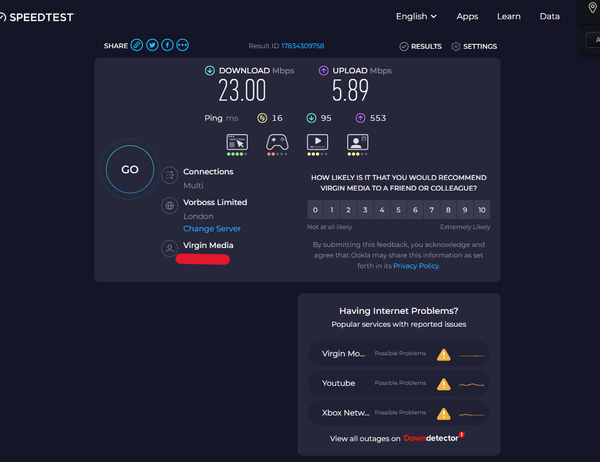This screenshot has height=462, width=600.
Task: Share result on Twitter
Action: (x=152, y=45)
